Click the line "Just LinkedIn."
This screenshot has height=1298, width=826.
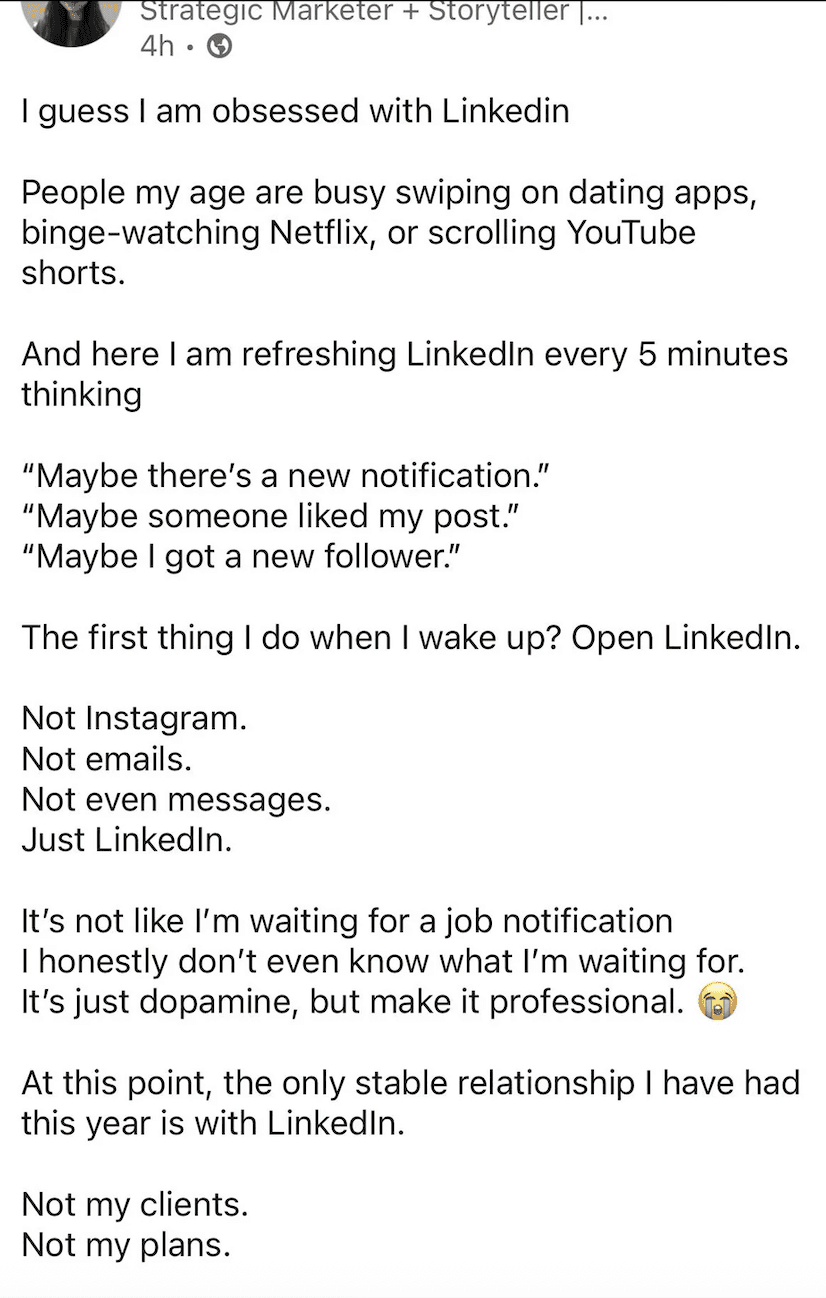point(120,840)
